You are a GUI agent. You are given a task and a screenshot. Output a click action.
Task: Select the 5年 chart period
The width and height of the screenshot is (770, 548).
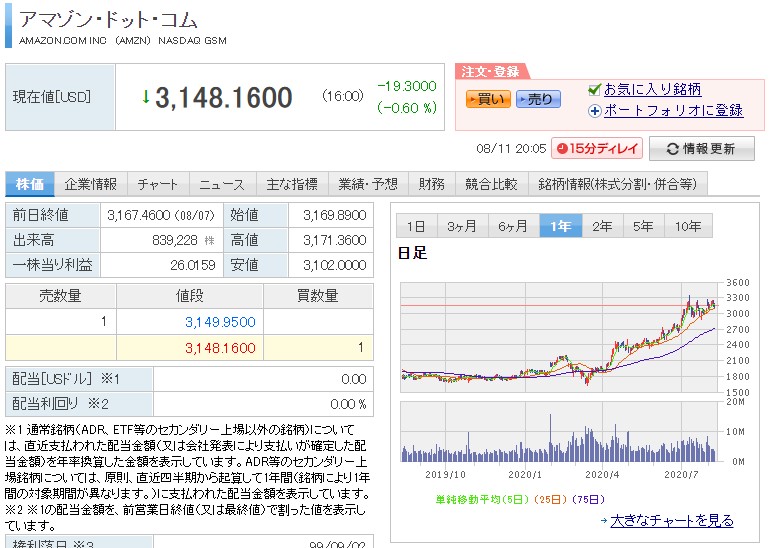coord(643,226)
